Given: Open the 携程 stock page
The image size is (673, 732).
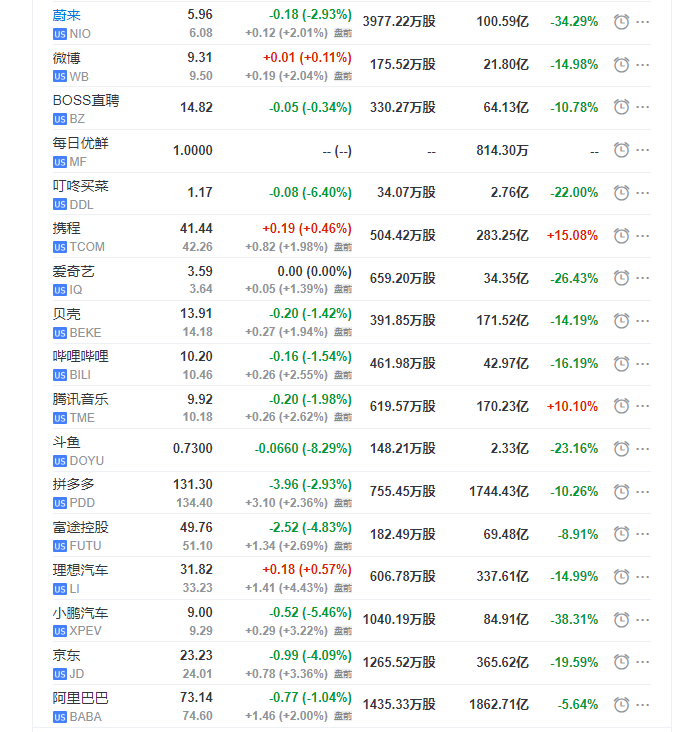Looking at the screenshot, I should pos(66,228).
